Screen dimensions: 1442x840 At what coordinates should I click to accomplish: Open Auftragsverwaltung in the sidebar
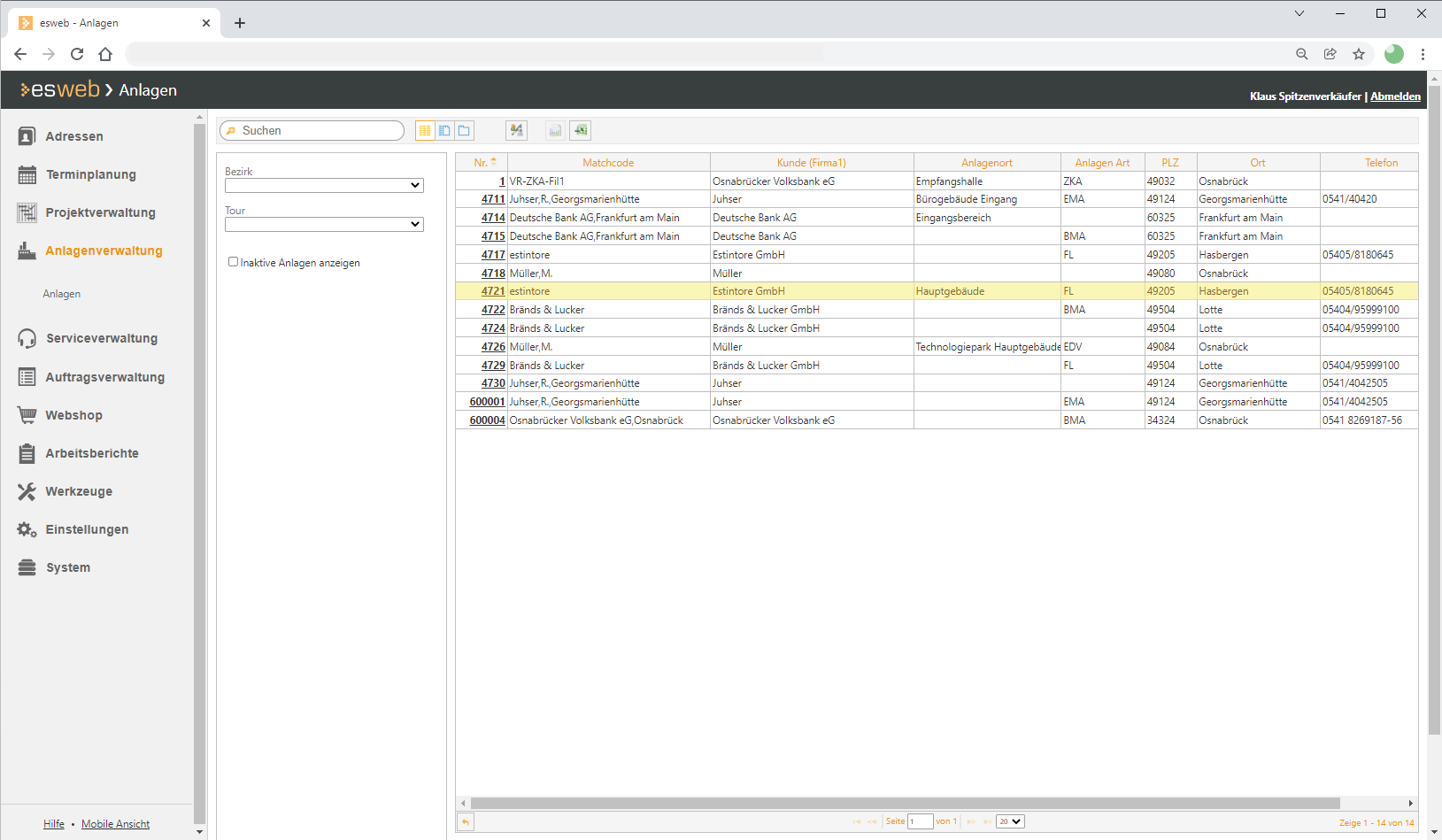104,377
